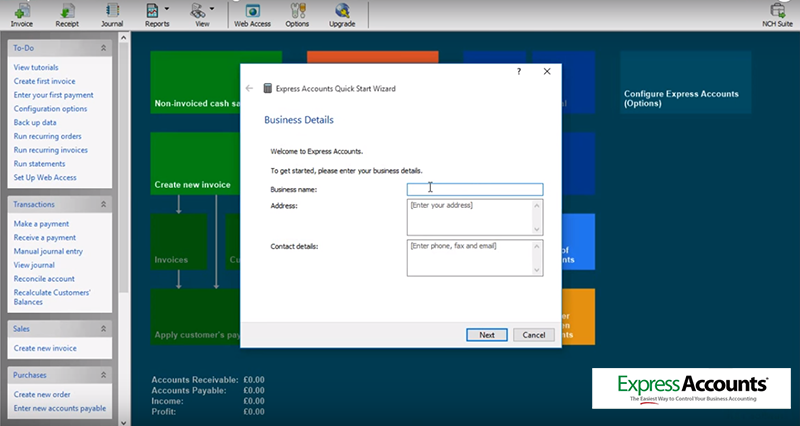
Task: Collapse the Purchases sidebar panel
Action: (x=104, y=374)
